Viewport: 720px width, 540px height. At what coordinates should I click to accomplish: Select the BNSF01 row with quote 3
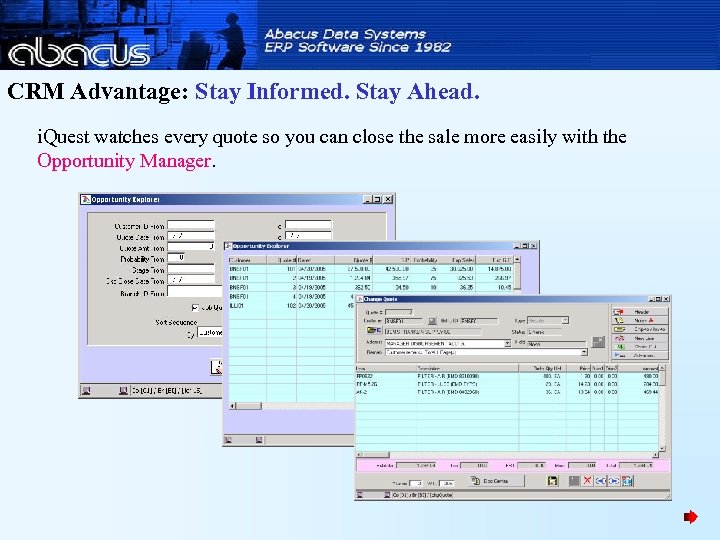371,287
